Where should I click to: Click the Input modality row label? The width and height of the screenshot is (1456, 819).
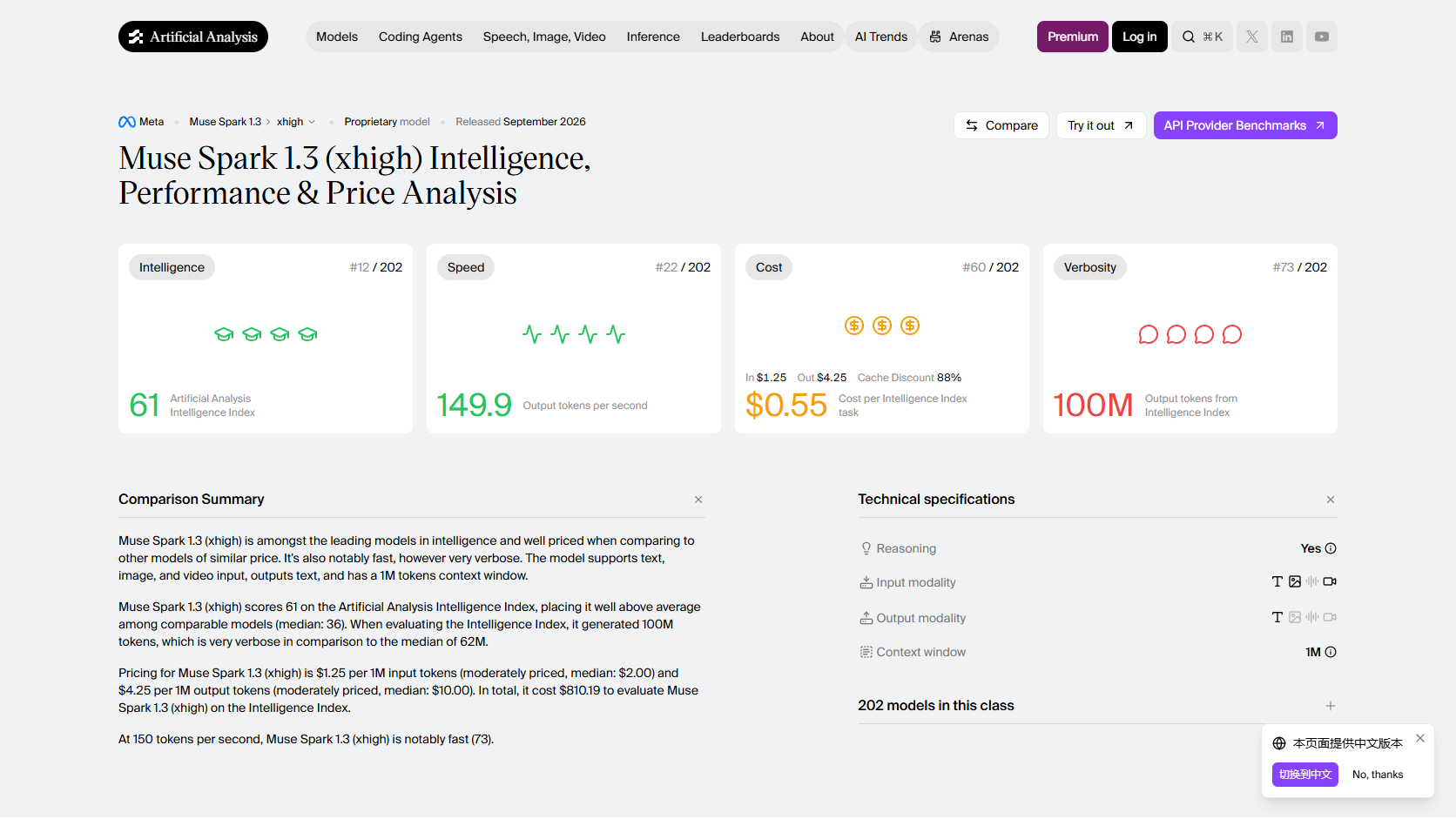click(x=916, y=582)
